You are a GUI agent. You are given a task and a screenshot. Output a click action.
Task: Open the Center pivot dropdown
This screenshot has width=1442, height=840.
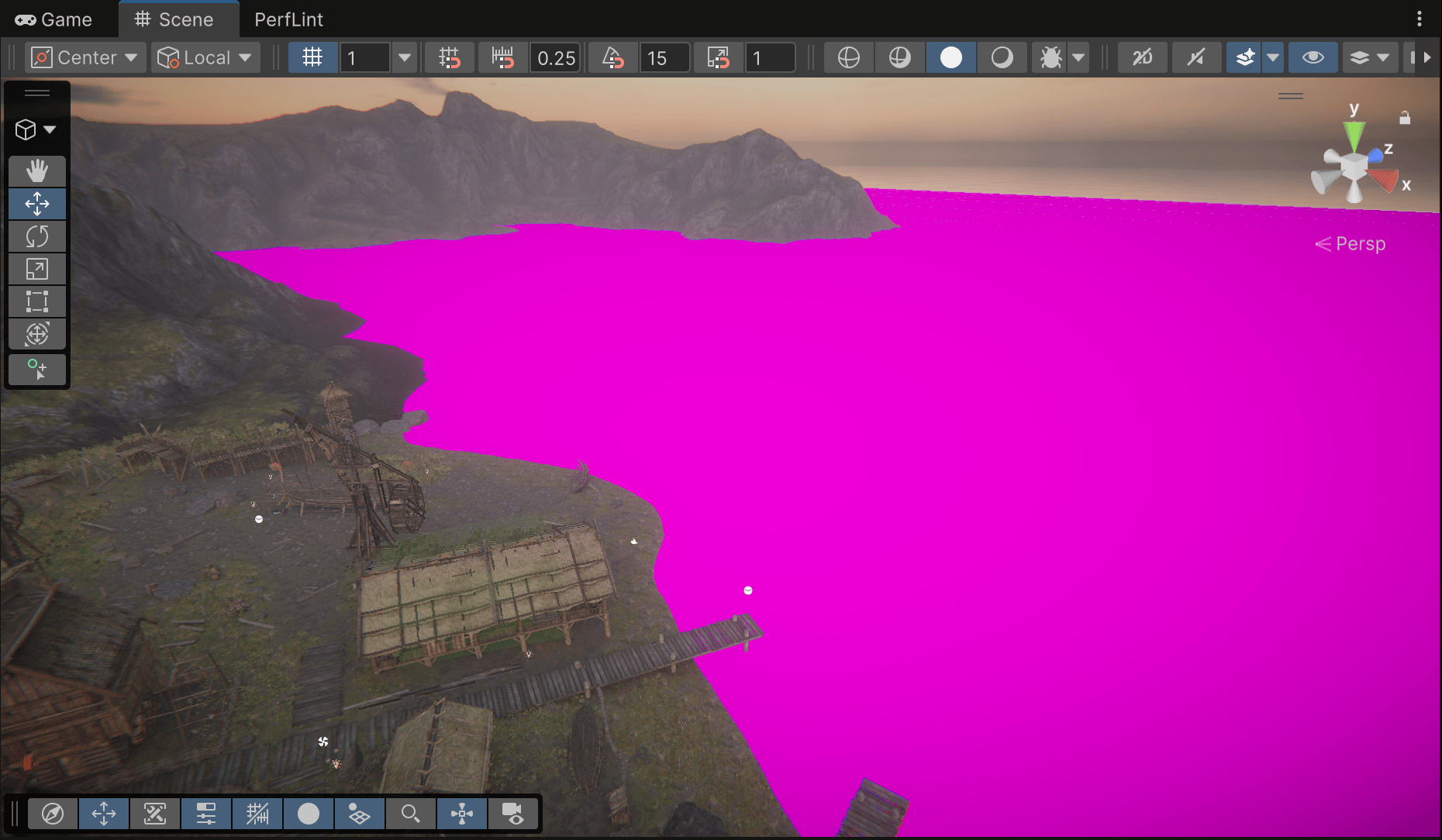[85, 57]
